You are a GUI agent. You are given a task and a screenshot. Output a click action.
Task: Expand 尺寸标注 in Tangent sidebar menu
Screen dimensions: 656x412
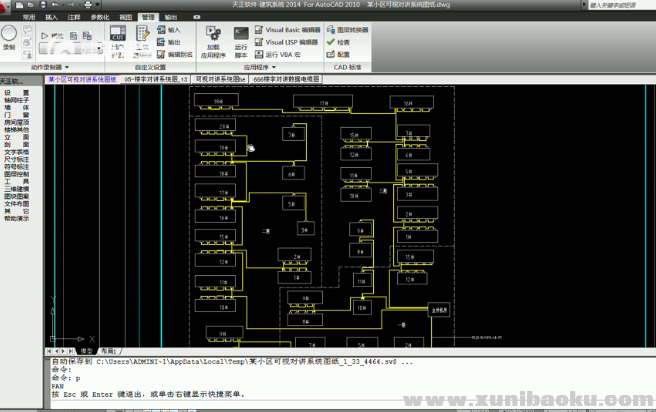point(16,157)
